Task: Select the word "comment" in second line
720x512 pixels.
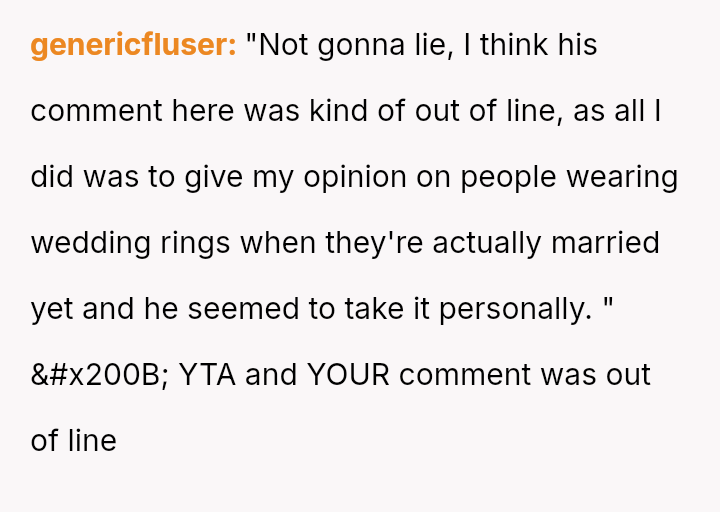Action: [96, 111]
